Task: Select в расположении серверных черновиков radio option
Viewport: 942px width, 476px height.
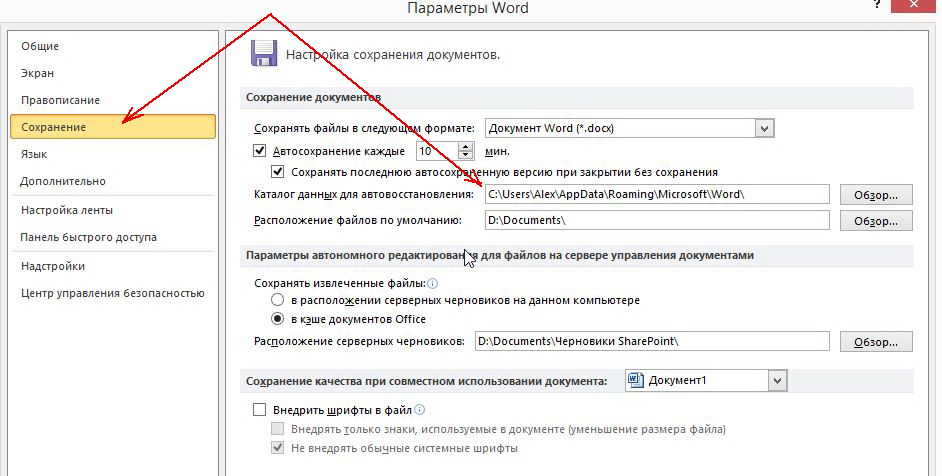Action: [277, 300]
